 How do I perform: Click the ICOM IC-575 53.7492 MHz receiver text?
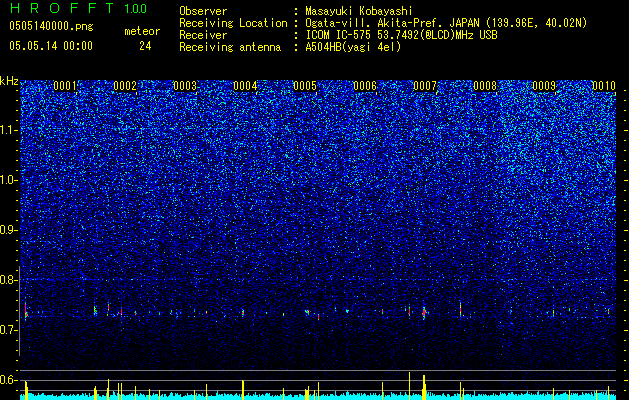(401, 35)
